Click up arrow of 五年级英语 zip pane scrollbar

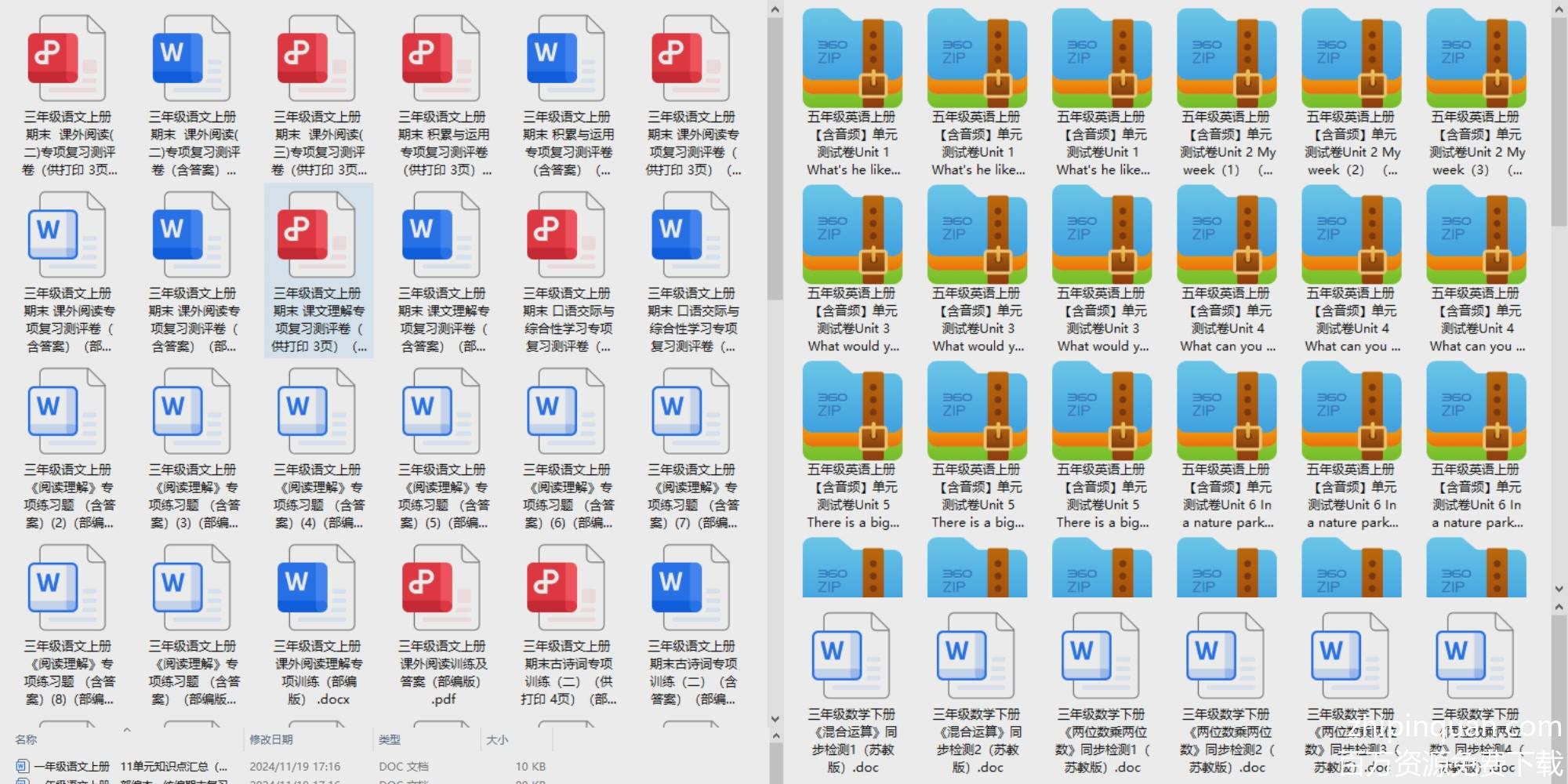click(x=1559, y=9)
